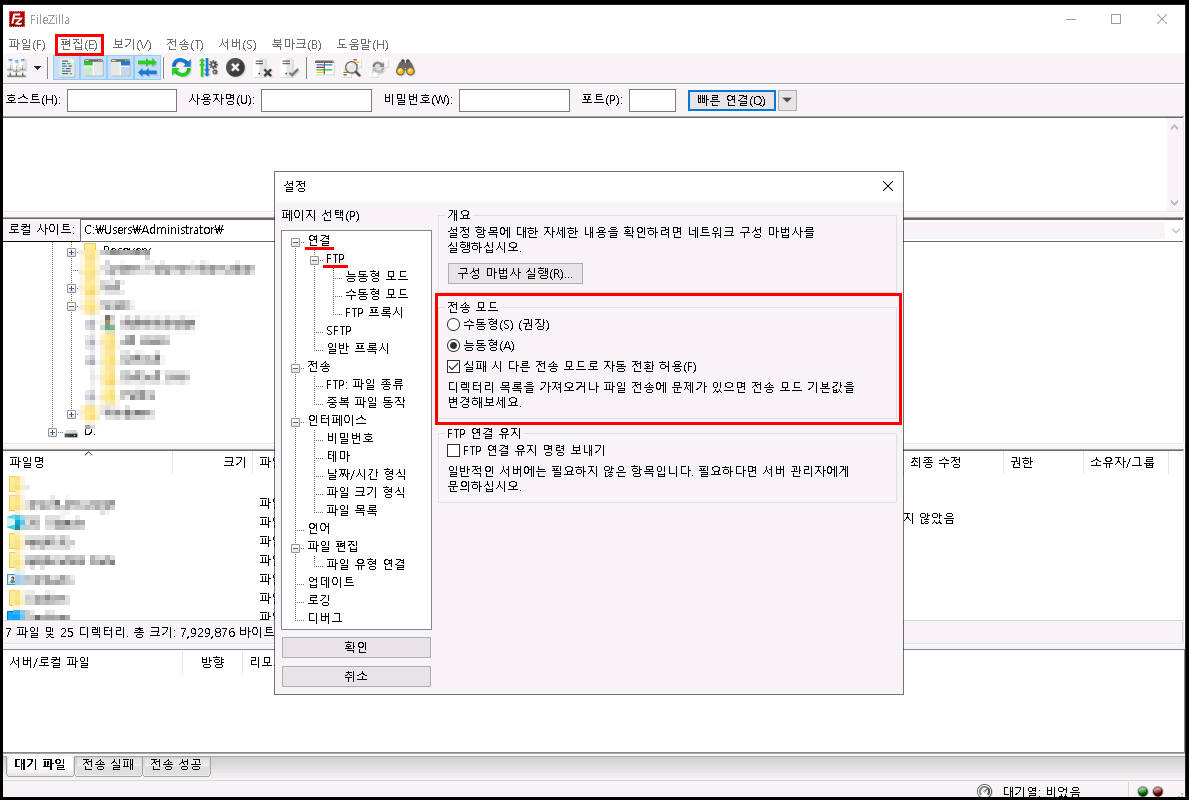Click the 구성 마법사 실행(R)... button
The width and height of the screenshot is (1189, 800).
(515, 273)
